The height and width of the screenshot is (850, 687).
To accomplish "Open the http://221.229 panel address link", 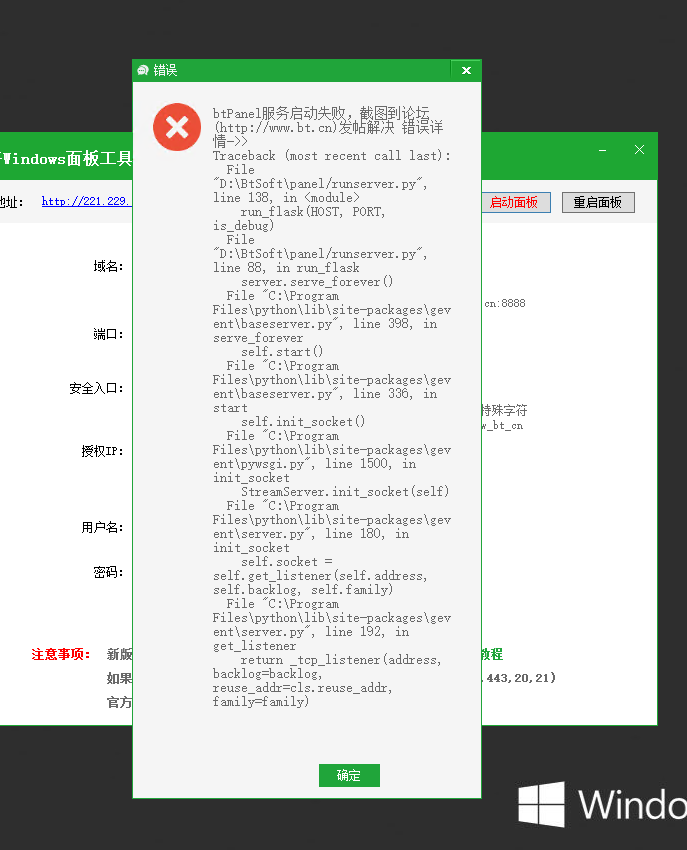I will tap(87, 201).
